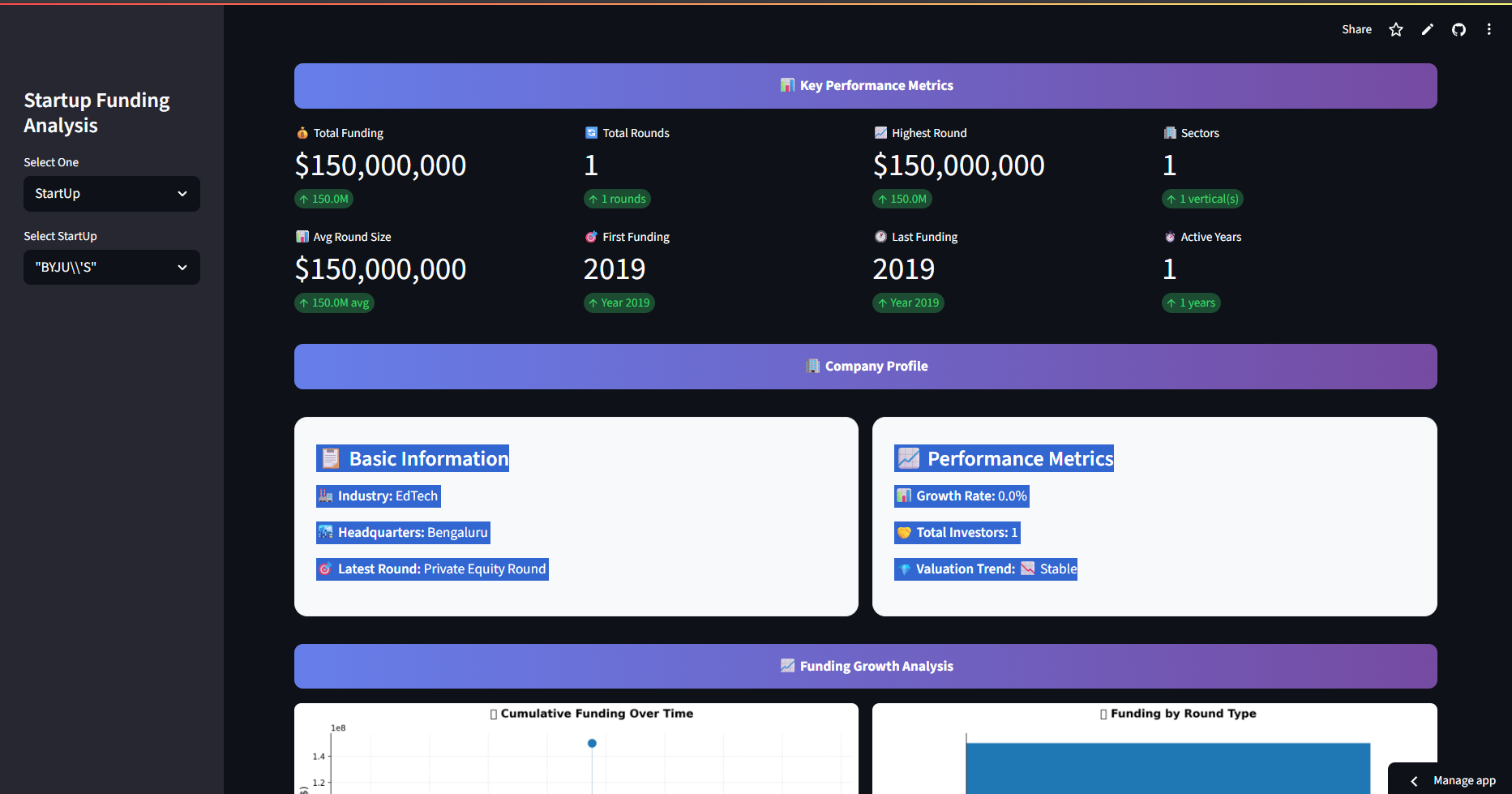Click the '150.0M avg' delta badge

pos(334,303)
